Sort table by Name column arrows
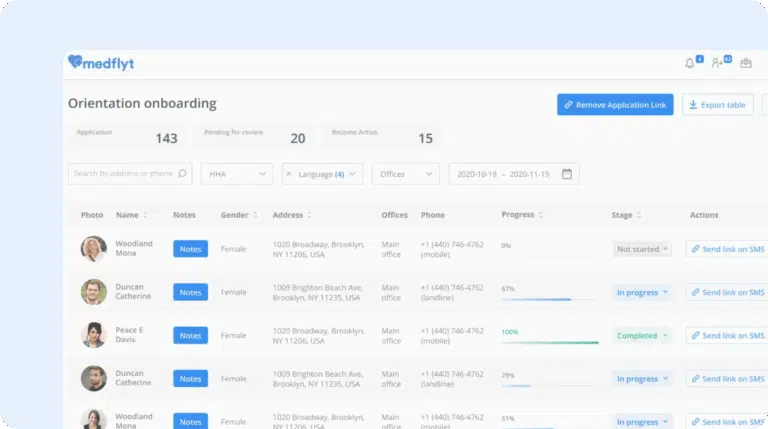 [145, 215]
